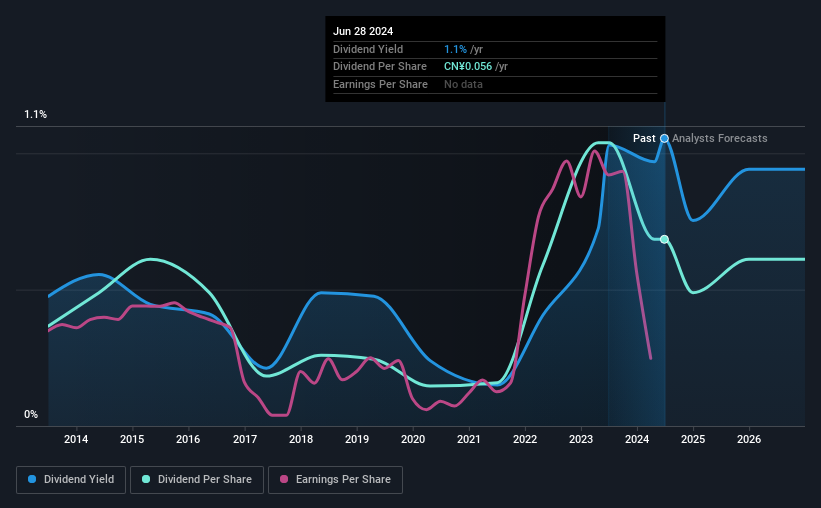Click the 2018 x-axis label
This screenshot has height=508, width=821.
tap(301, 439)
